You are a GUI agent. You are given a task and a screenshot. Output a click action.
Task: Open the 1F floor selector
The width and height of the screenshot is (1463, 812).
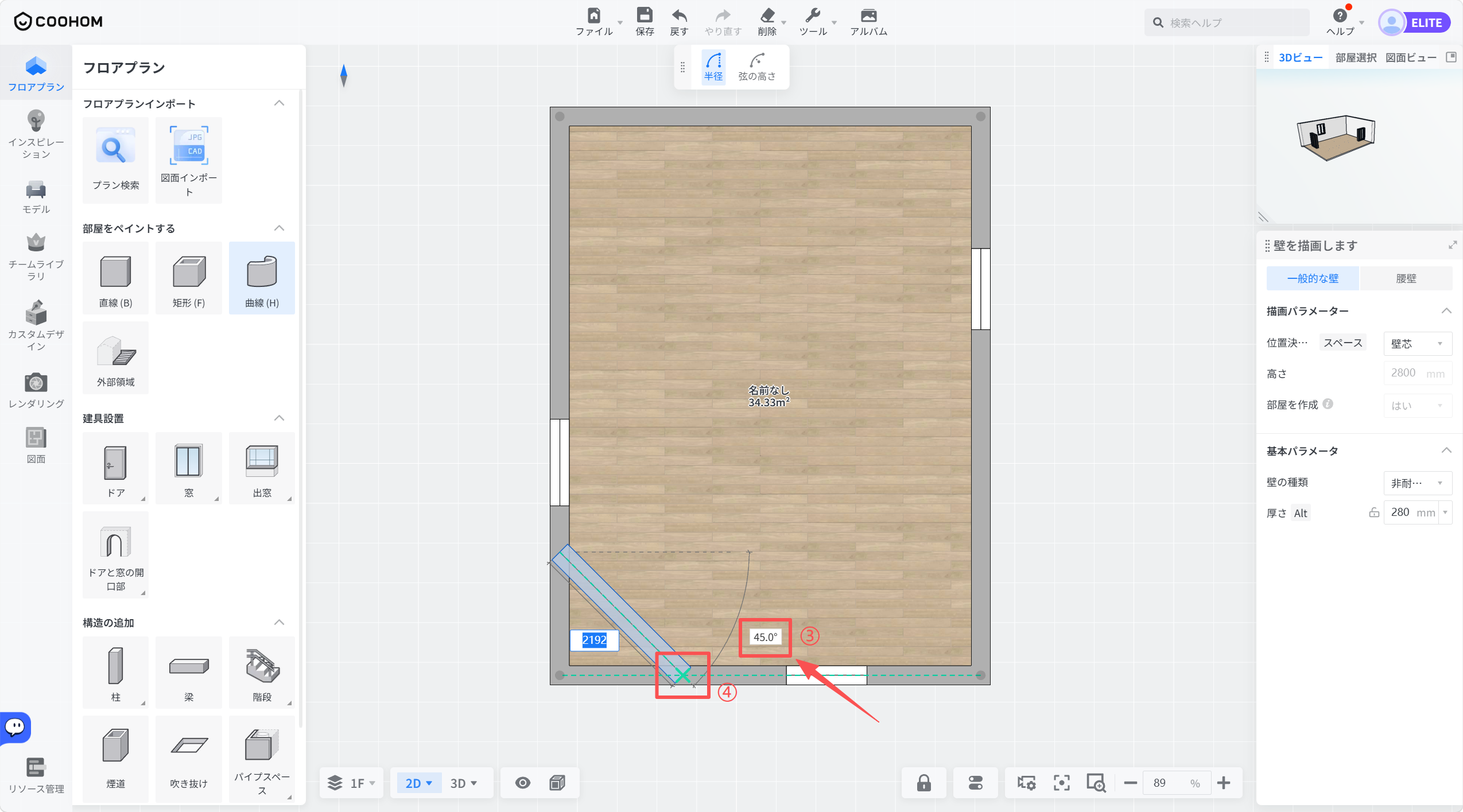point(351,783)
